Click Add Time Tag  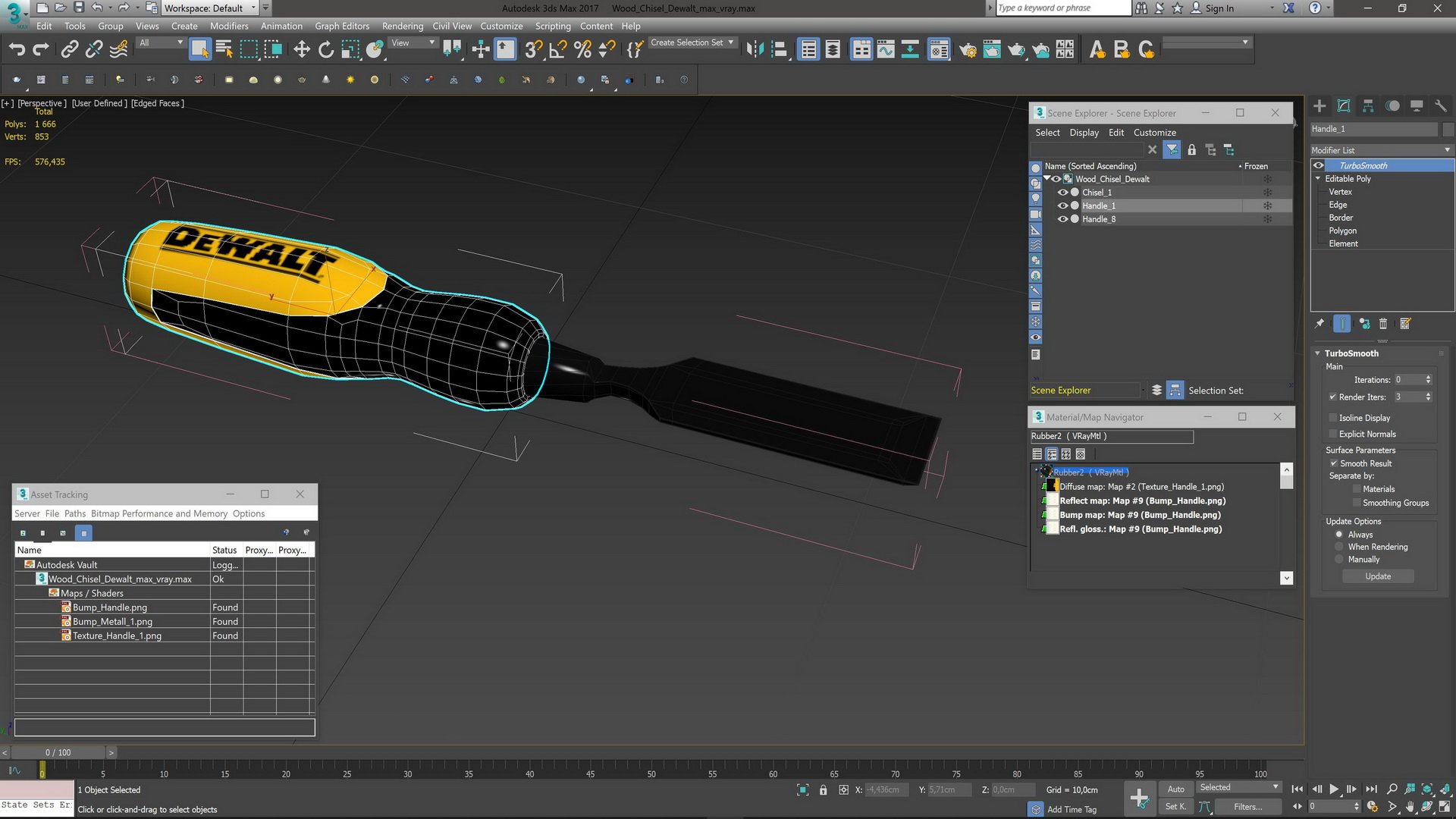[x=1072, y=810]
